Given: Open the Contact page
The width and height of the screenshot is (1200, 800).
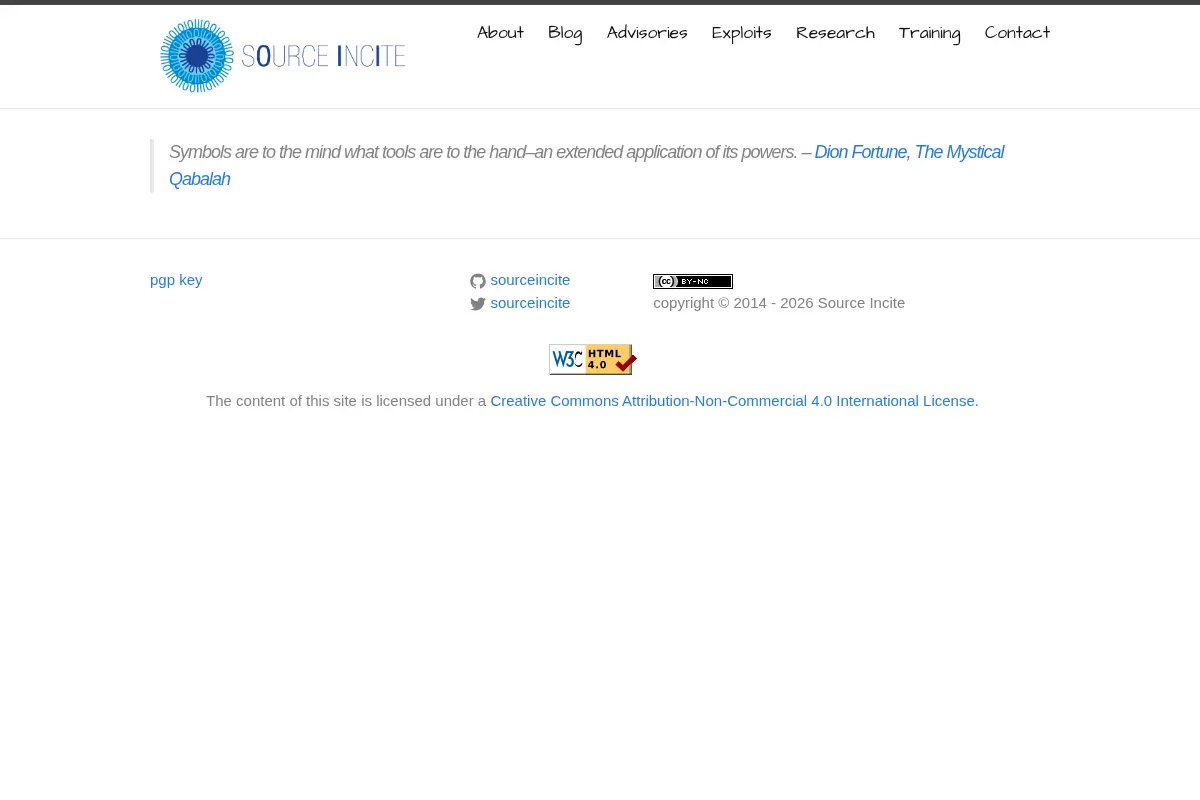Looking at the screenshot, I should coord(1017,33).
